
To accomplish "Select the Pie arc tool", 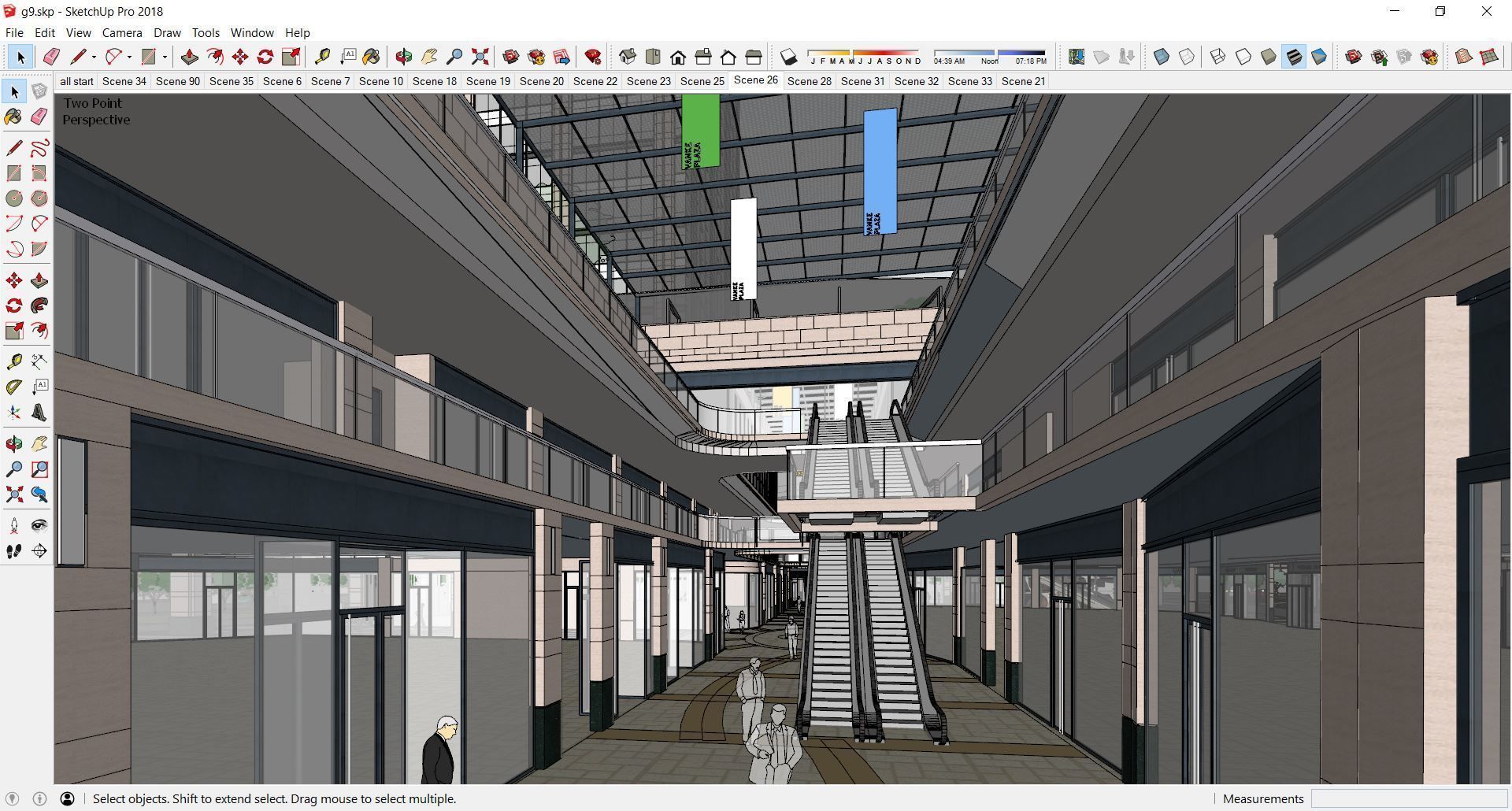I will click(x=39, y=249).
